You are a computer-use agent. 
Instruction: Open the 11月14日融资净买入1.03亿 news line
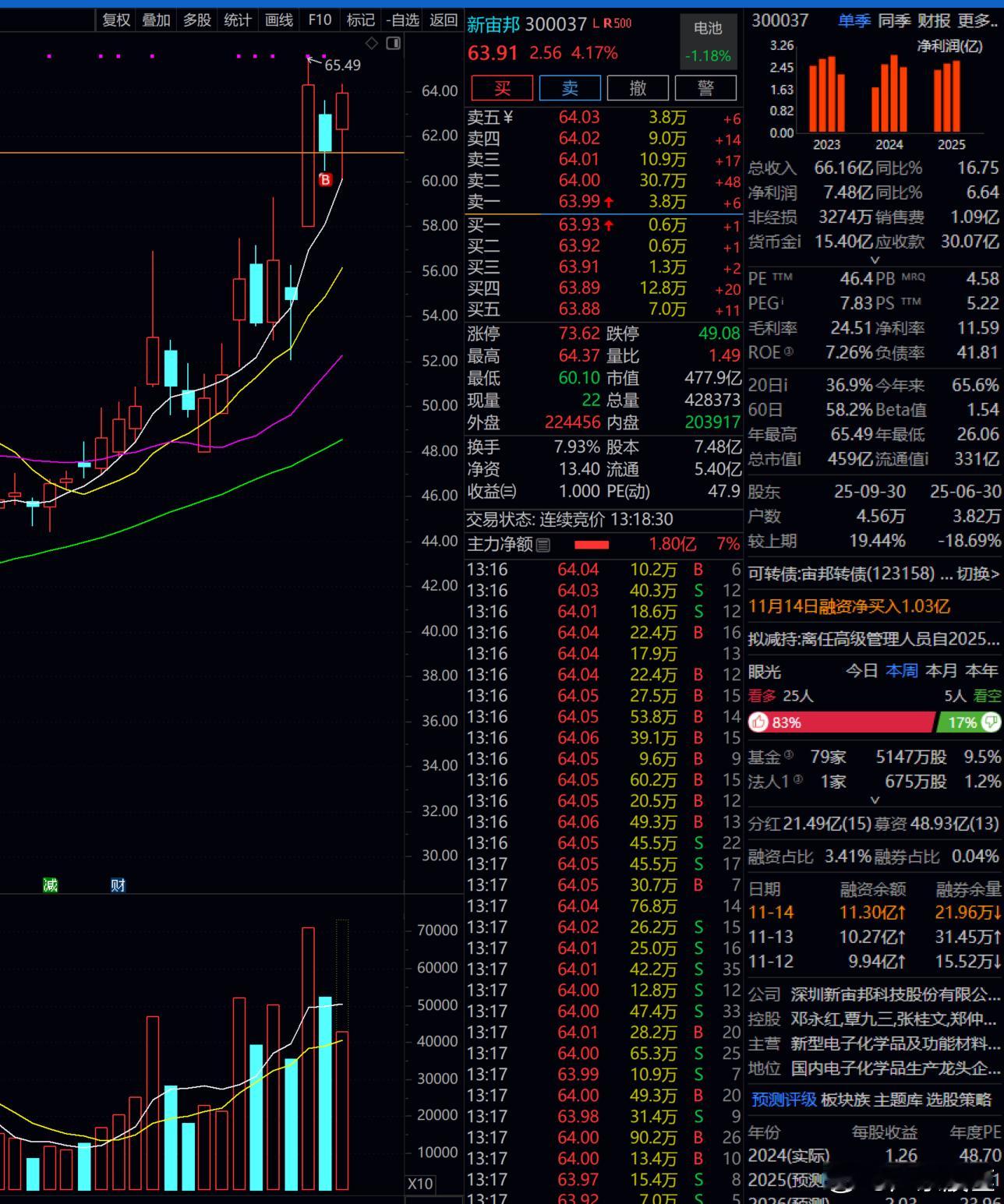[x=849, y=606]
